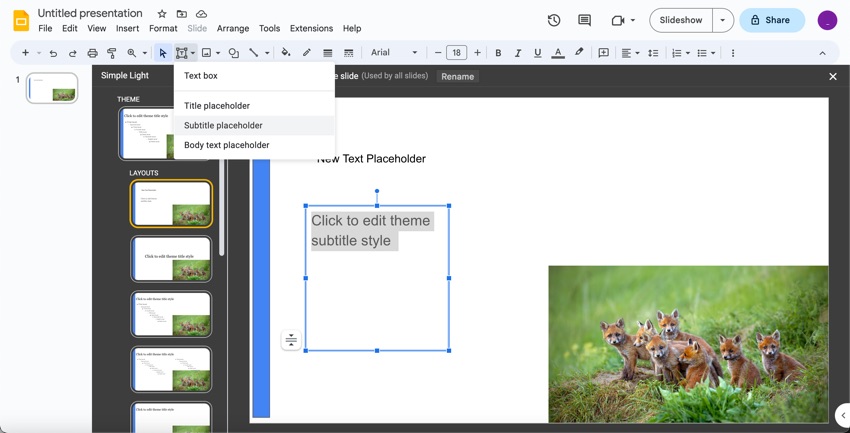Open the move to folder icon
Image resolution: width=850 pixels, height=433 pixels.
pos(182,14)
